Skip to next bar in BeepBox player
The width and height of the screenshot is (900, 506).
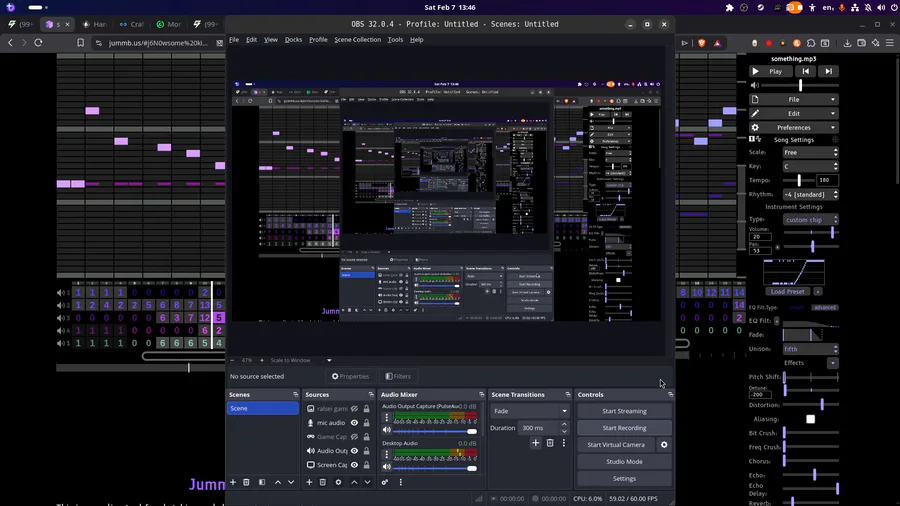[x=828, y=71]
